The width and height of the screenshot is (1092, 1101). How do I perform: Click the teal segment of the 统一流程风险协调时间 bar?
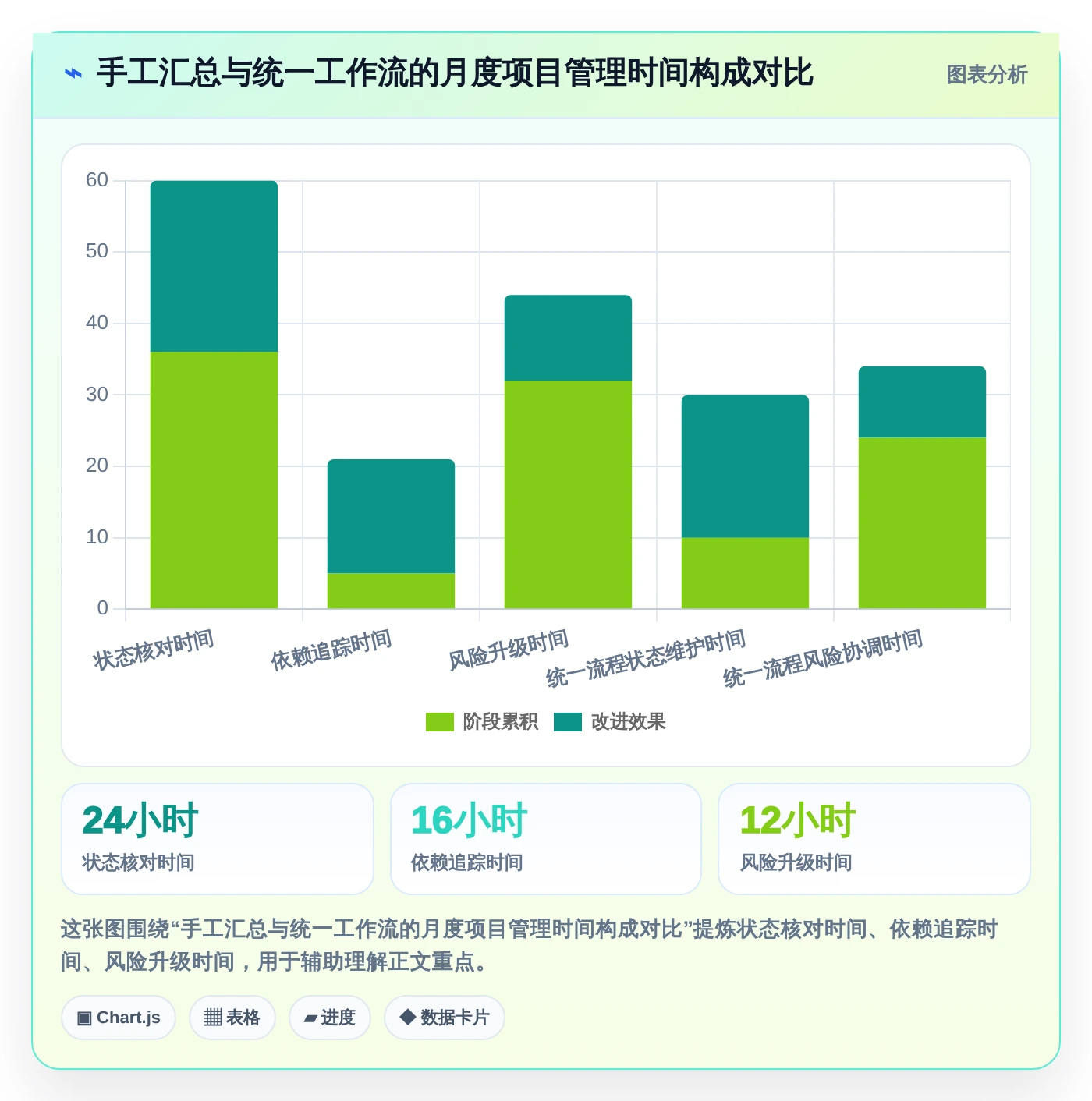[x=922, y=402]
